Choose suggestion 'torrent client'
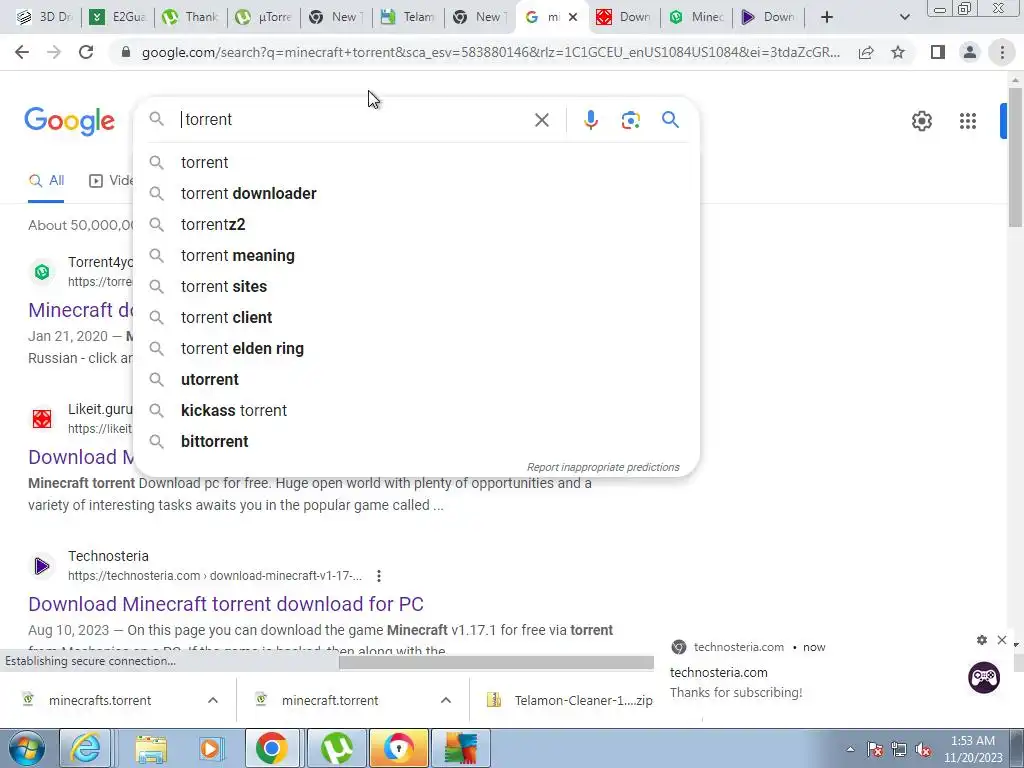The height and width of the screenshot is (768, 1024). [416, 317]
